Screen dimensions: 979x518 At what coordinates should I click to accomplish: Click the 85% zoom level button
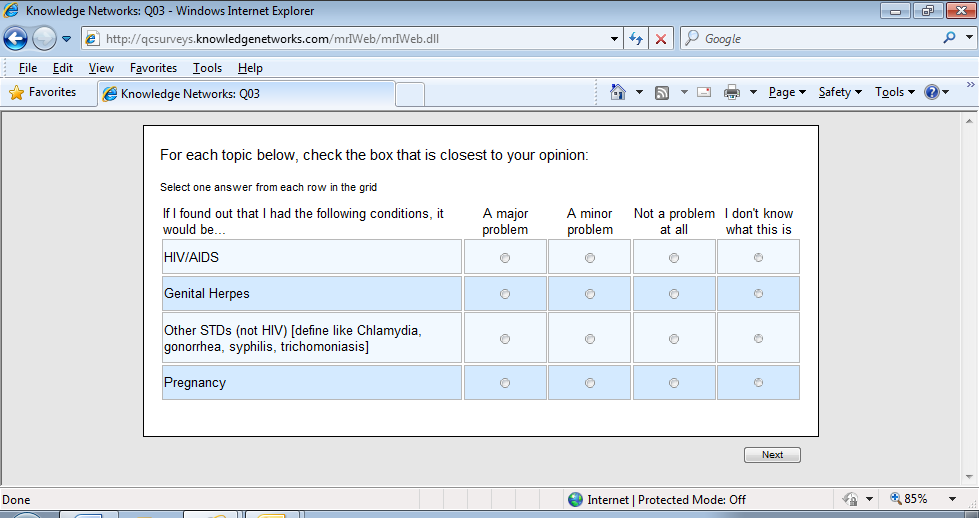point(909,499)
